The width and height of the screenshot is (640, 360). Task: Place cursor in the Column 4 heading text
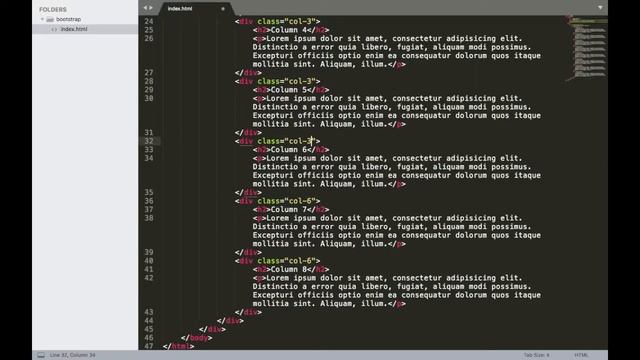pyautogui.click(x=289, y=30)
